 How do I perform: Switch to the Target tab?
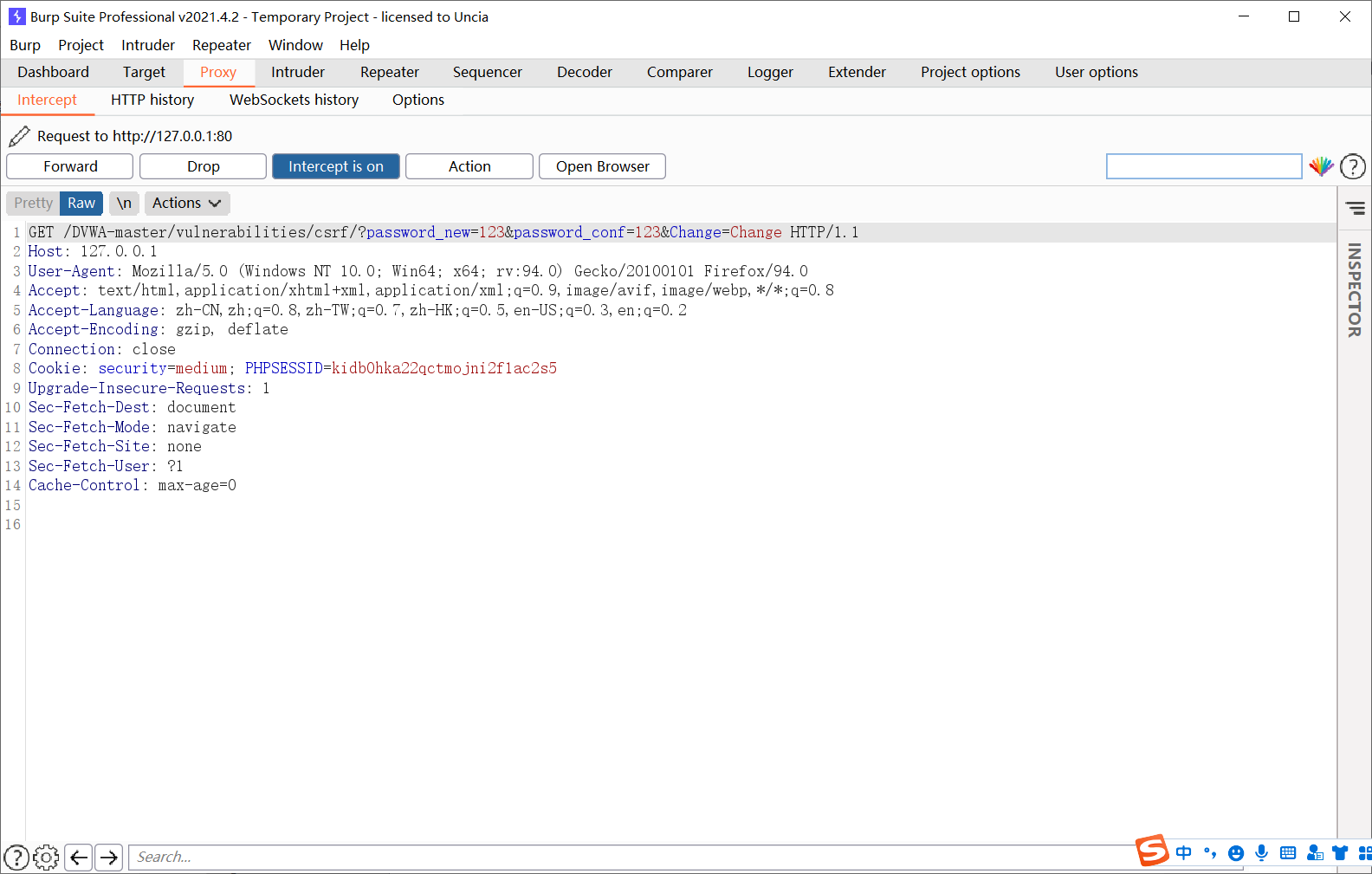coord(144,72)
